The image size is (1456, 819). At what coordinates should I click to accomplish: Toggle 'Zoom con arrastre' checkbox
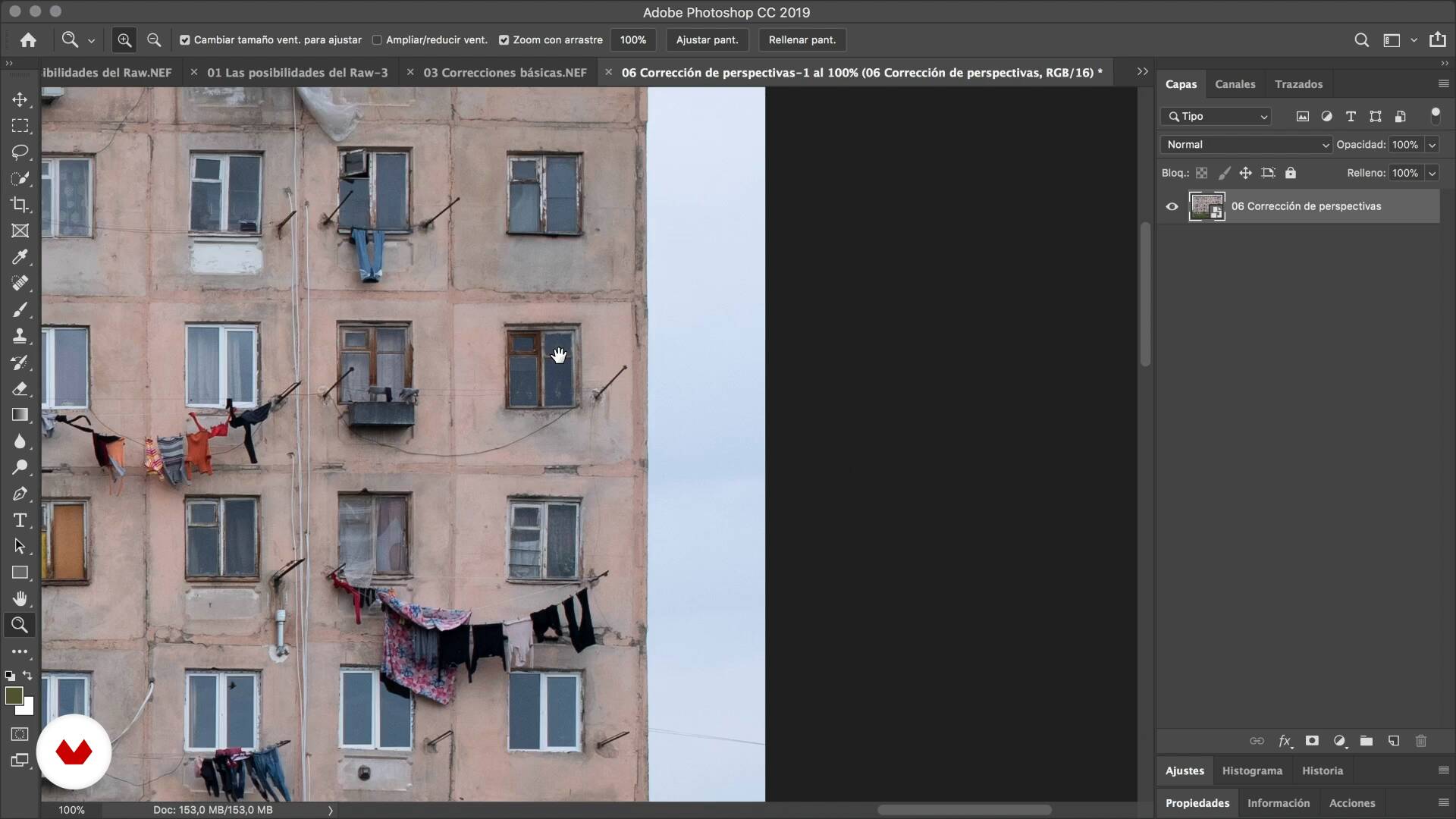coord(504,40)
